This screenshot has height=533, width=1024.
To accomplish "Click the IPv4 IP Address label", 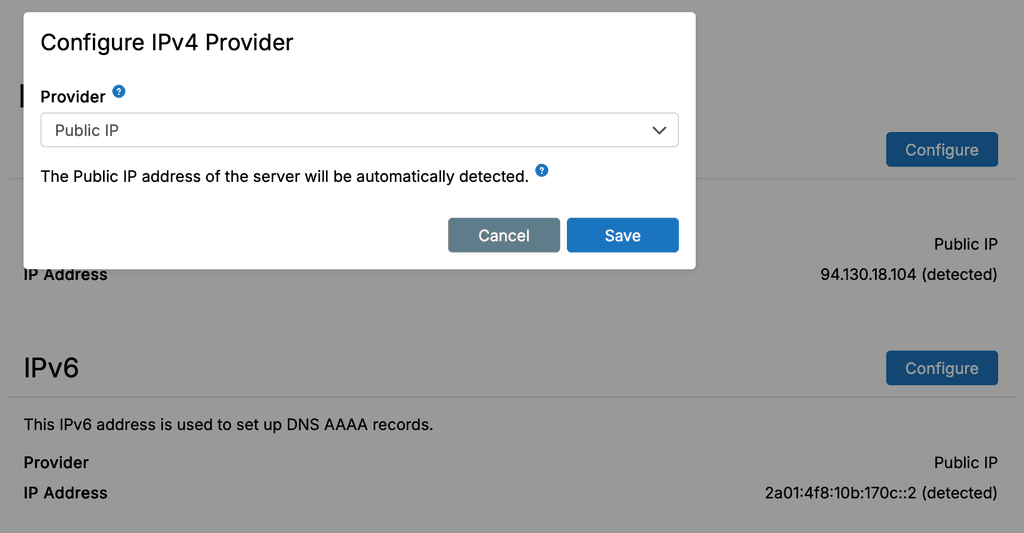I will pyautogui.click(x=65, y=275).
